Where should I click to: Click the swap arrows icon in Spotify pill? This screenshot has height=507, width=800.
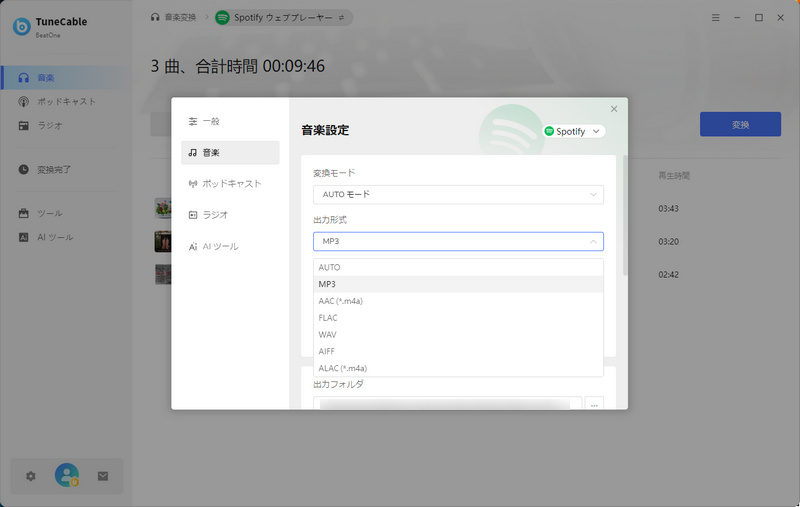[x=341, y=17]
